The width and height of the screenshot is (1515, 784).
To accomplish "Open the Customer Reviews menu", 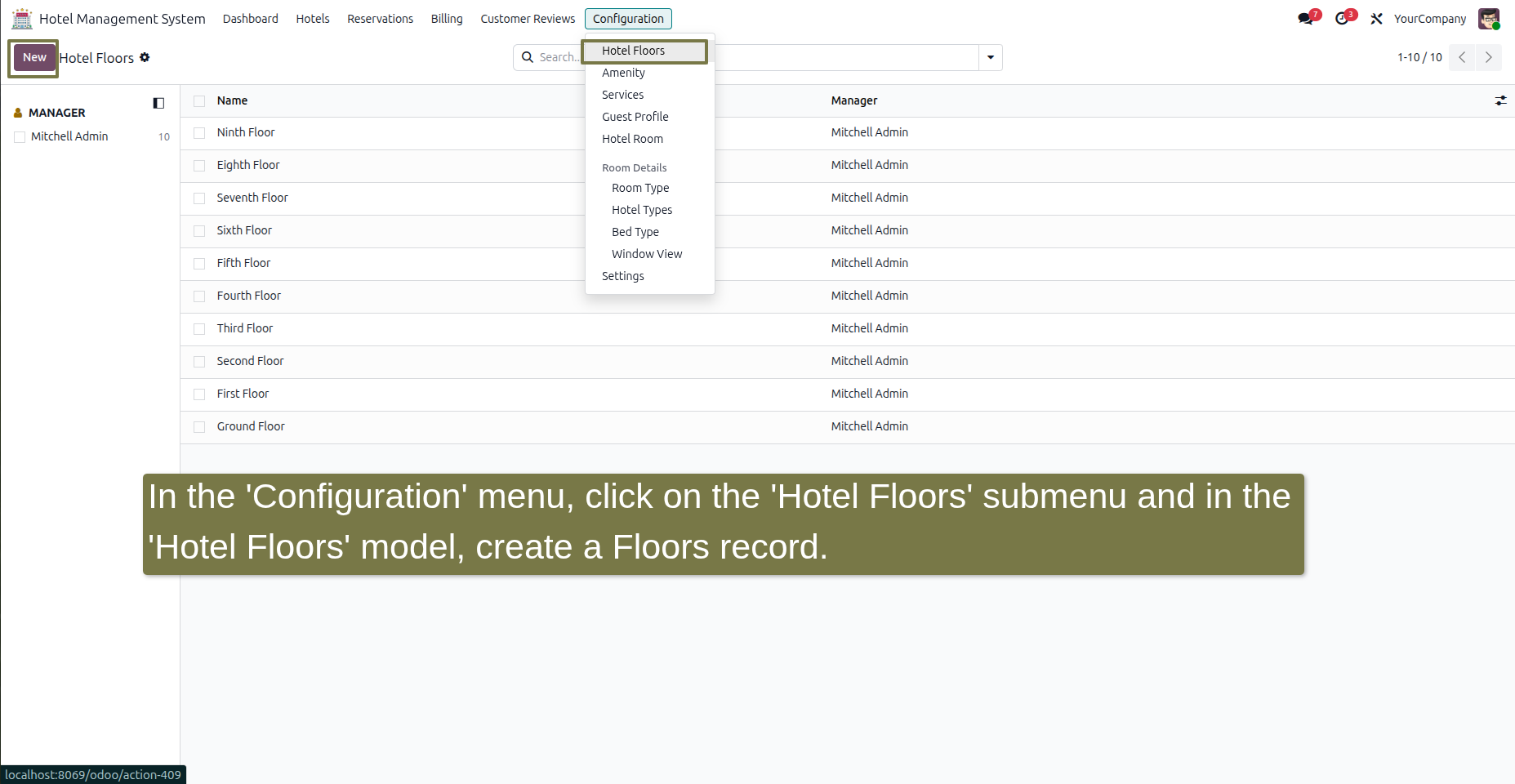I will [528, 19].
